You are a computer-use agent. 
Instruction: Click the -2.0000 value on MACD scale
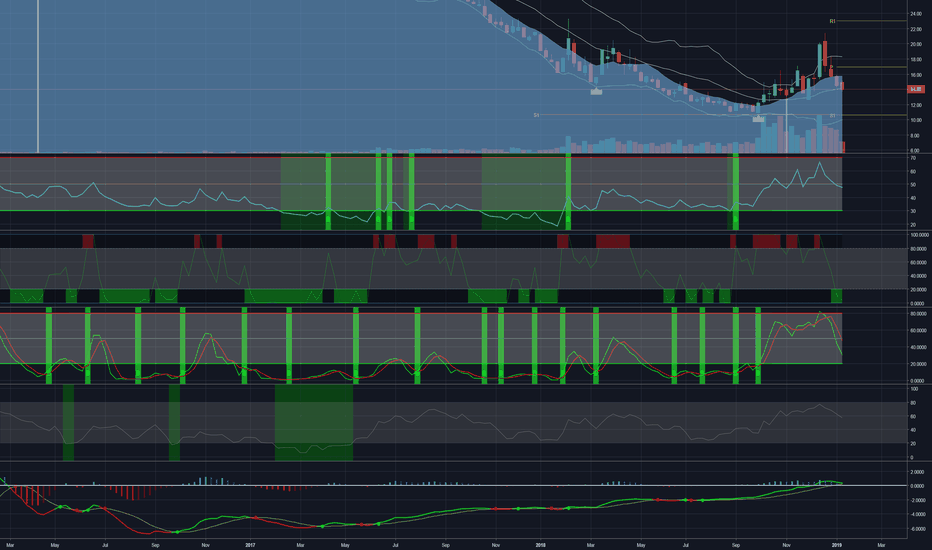(917, 500)
